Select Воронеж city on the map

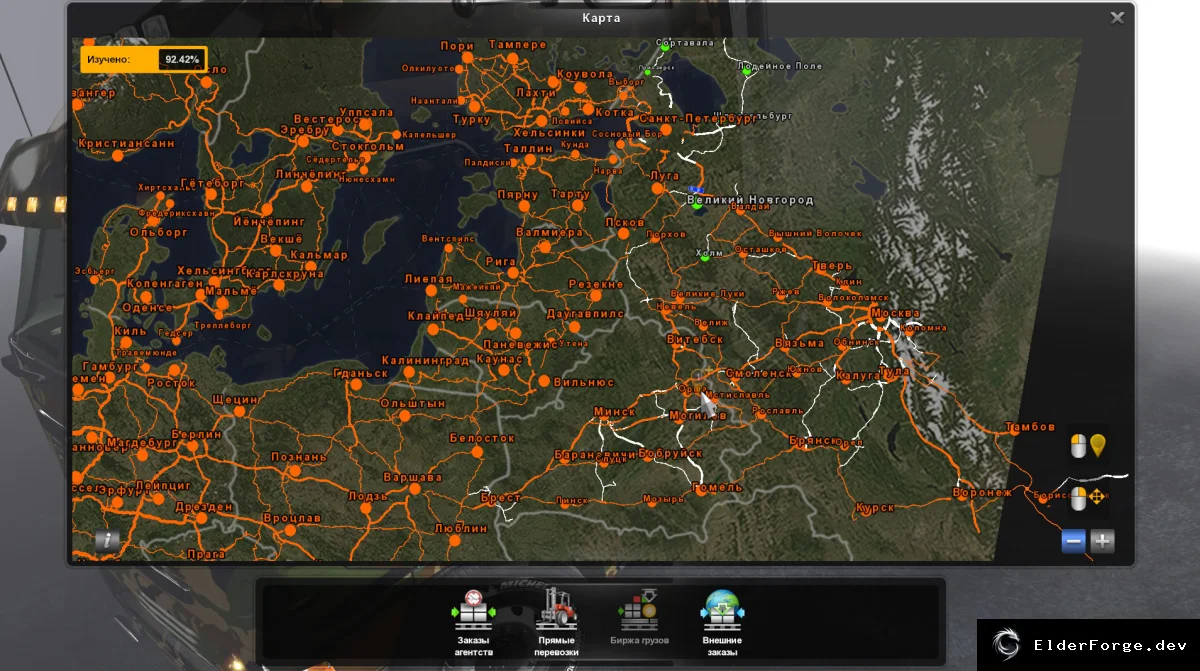(981, 493)
